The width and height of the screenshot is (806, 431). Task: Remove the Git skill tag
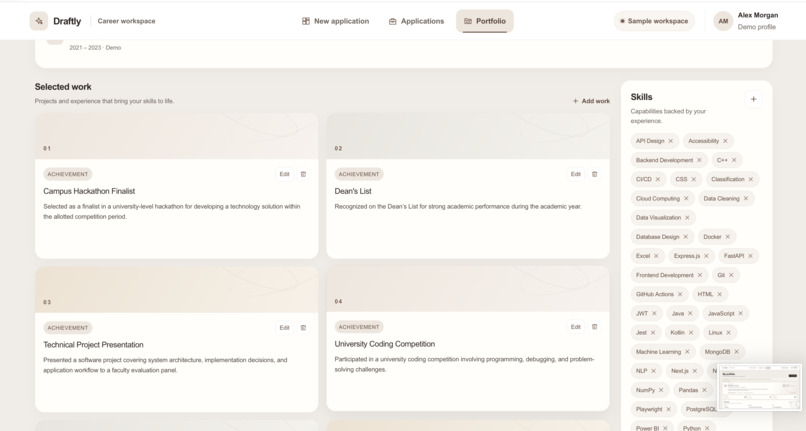(x=731, y=275)
